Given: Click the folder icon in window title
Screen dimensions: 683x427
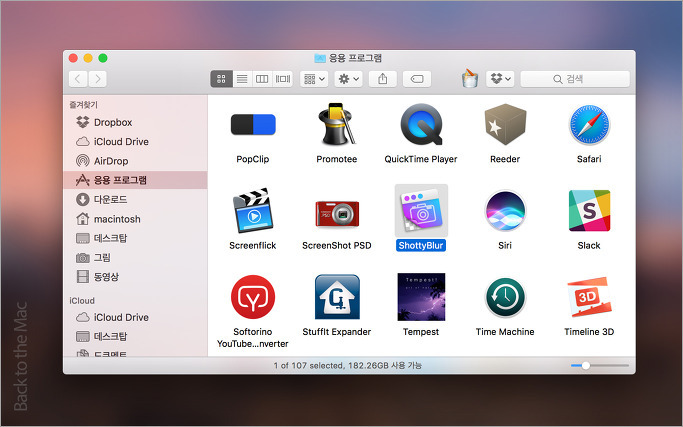Looking at the screenshot, I should (320, 58).
